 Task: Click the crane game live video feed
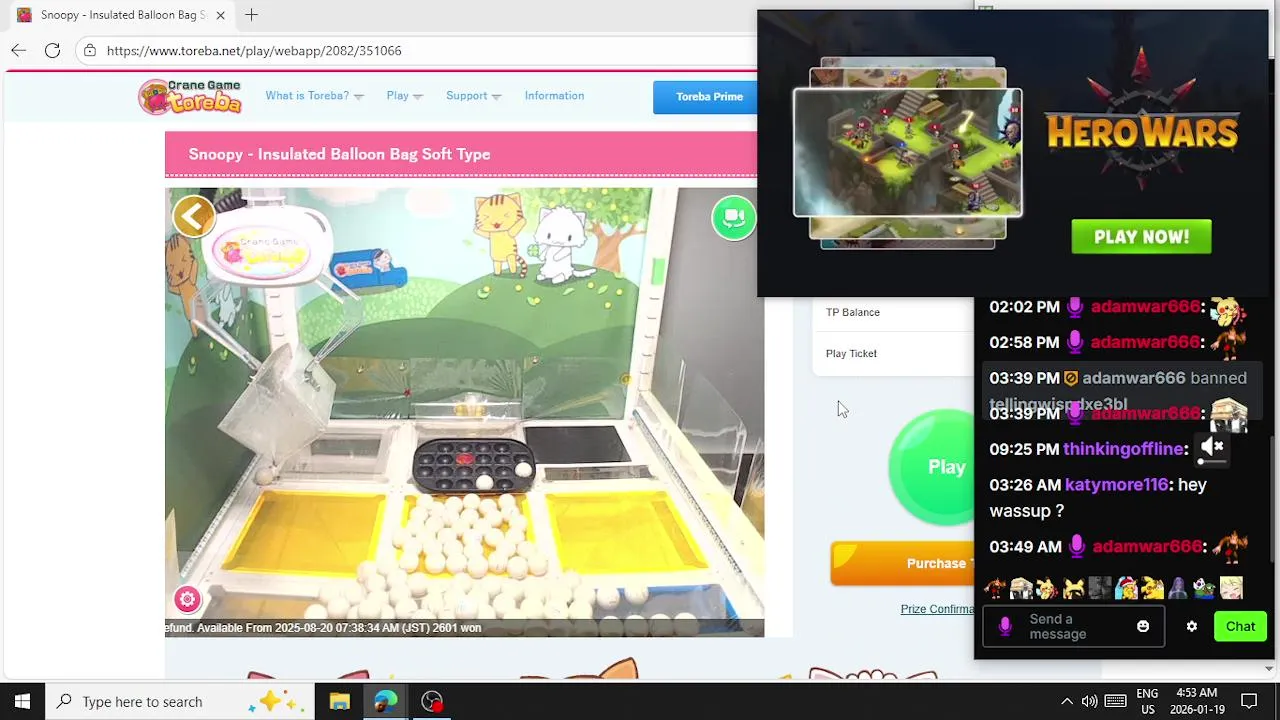tap(464, 410)
